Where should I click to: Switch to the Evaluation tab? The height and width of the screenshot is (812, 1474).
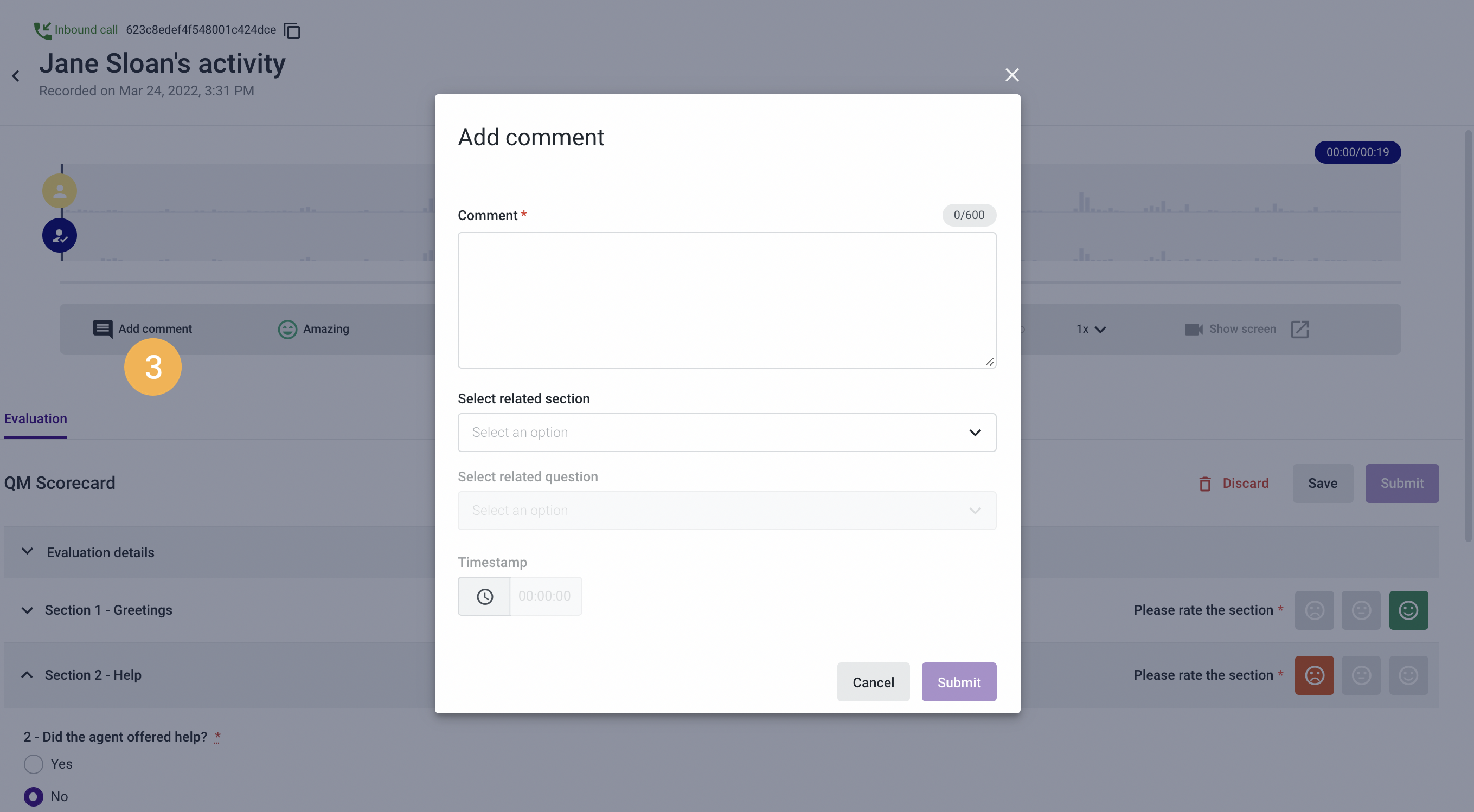35,418
